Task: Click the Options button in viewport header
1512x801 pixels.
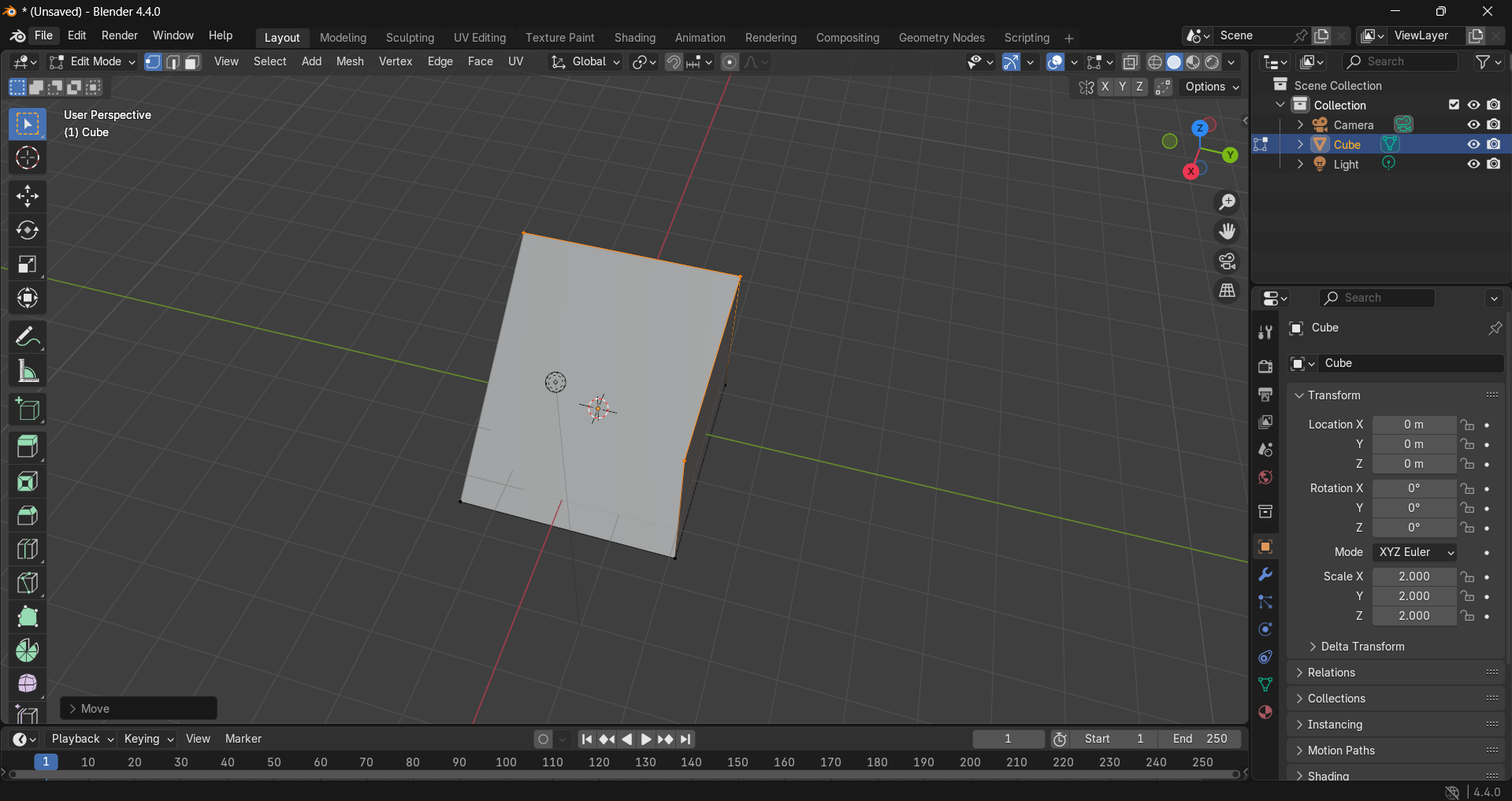Action: [1212, 87]
